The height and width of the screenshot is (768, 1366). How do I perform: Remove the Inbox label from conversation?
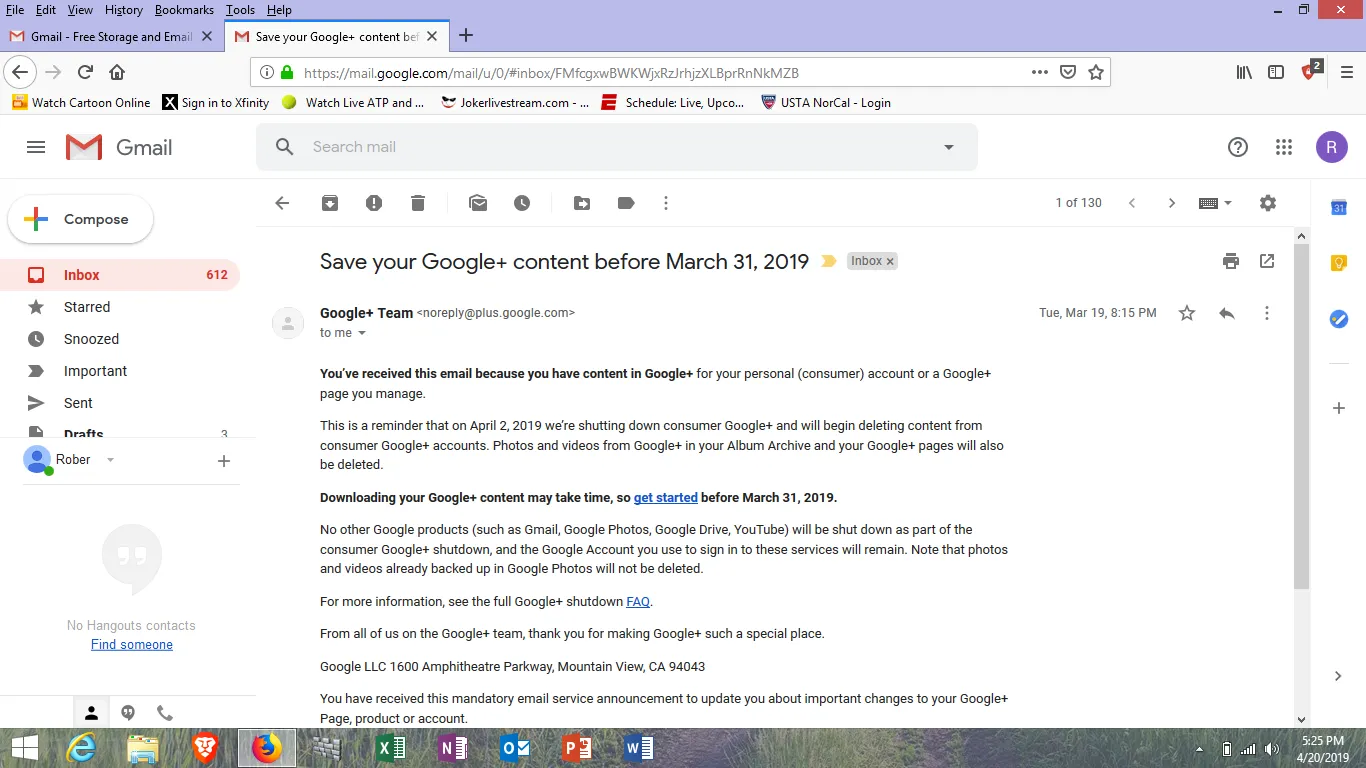[x=890, y=261]
